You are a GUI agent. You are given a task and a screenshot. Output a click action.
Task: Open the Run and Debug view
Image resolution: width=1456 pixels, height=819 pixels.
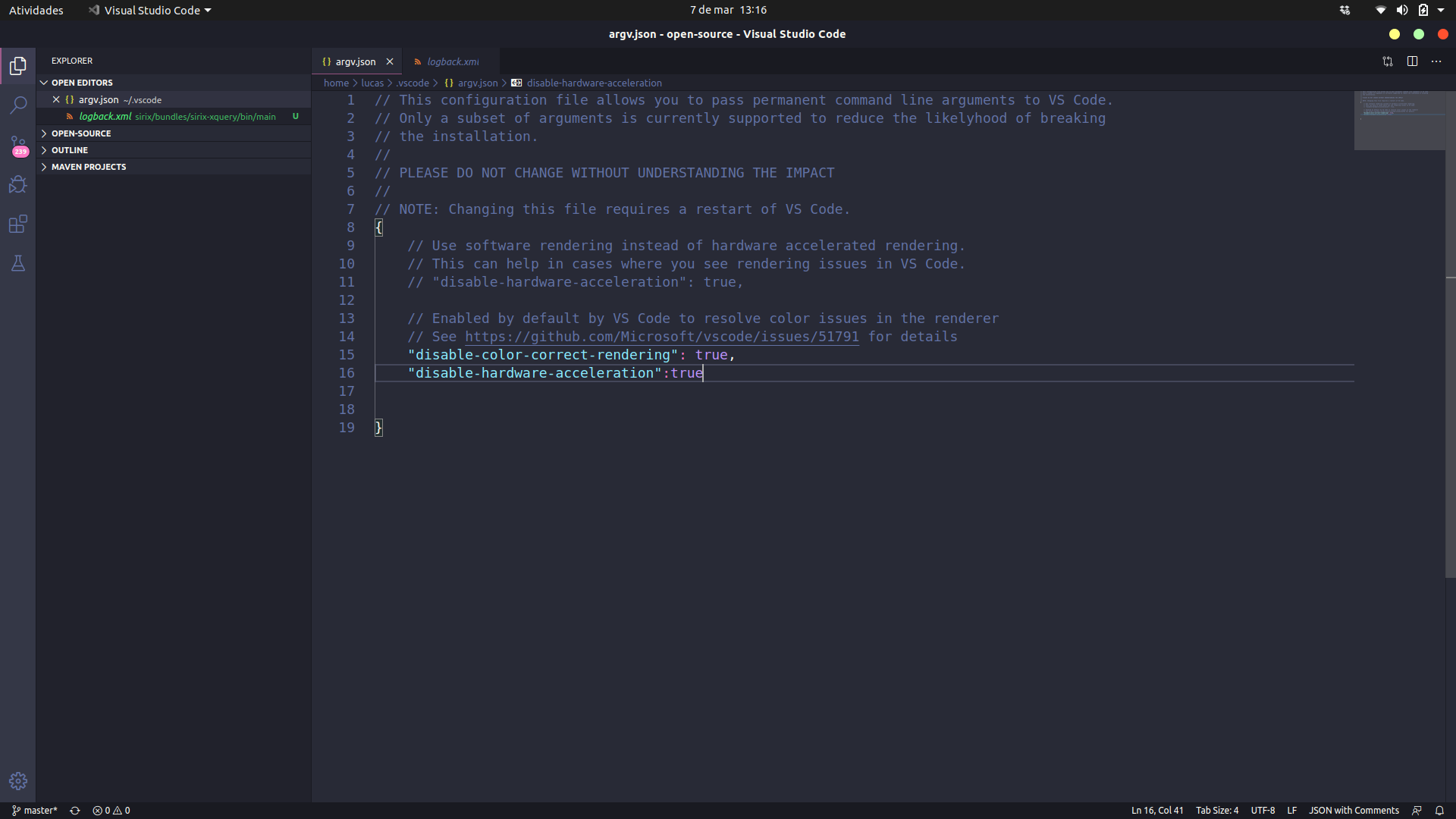coord(17,184)
